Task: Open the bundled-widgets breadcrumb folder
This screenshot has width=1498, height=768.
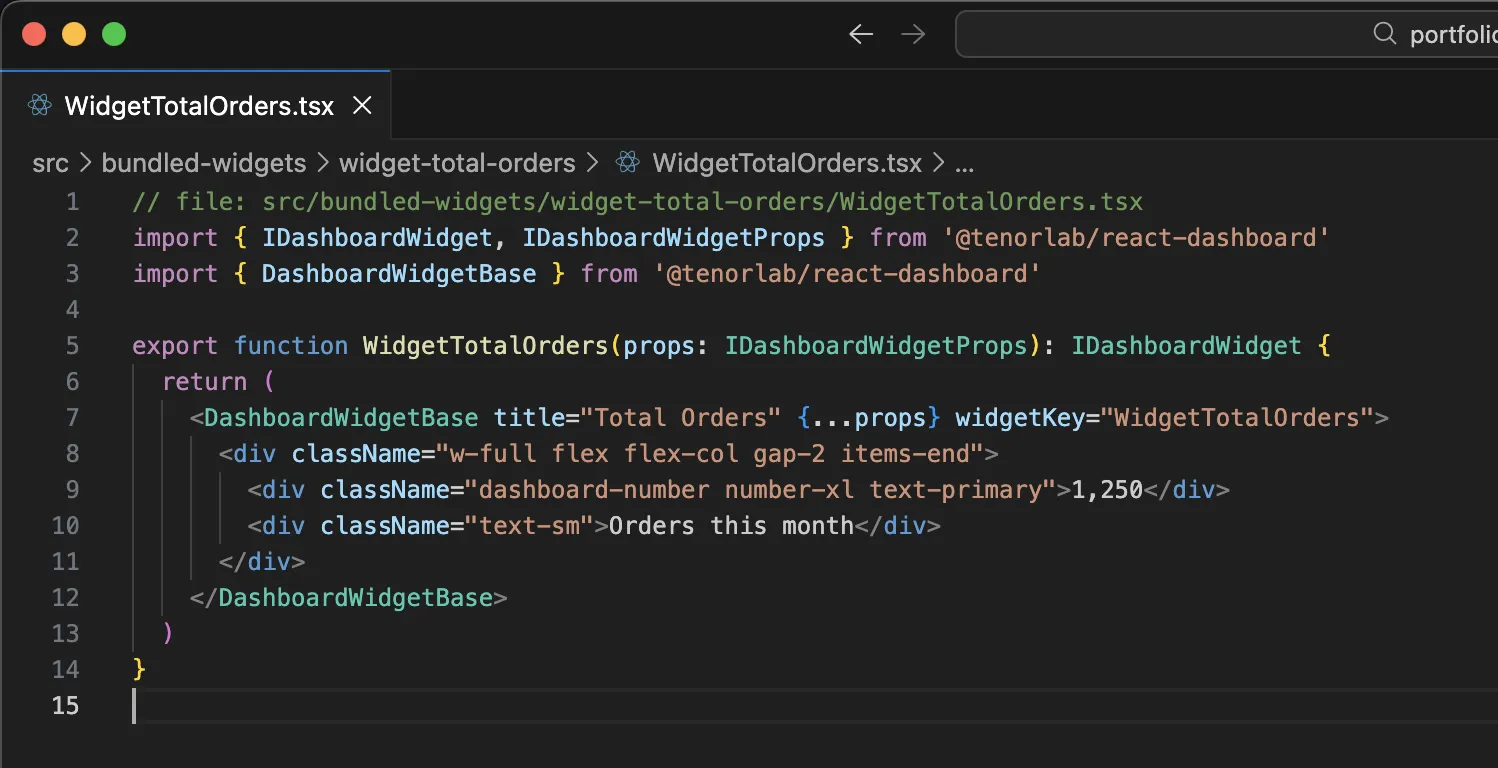Action: (203, 163)
